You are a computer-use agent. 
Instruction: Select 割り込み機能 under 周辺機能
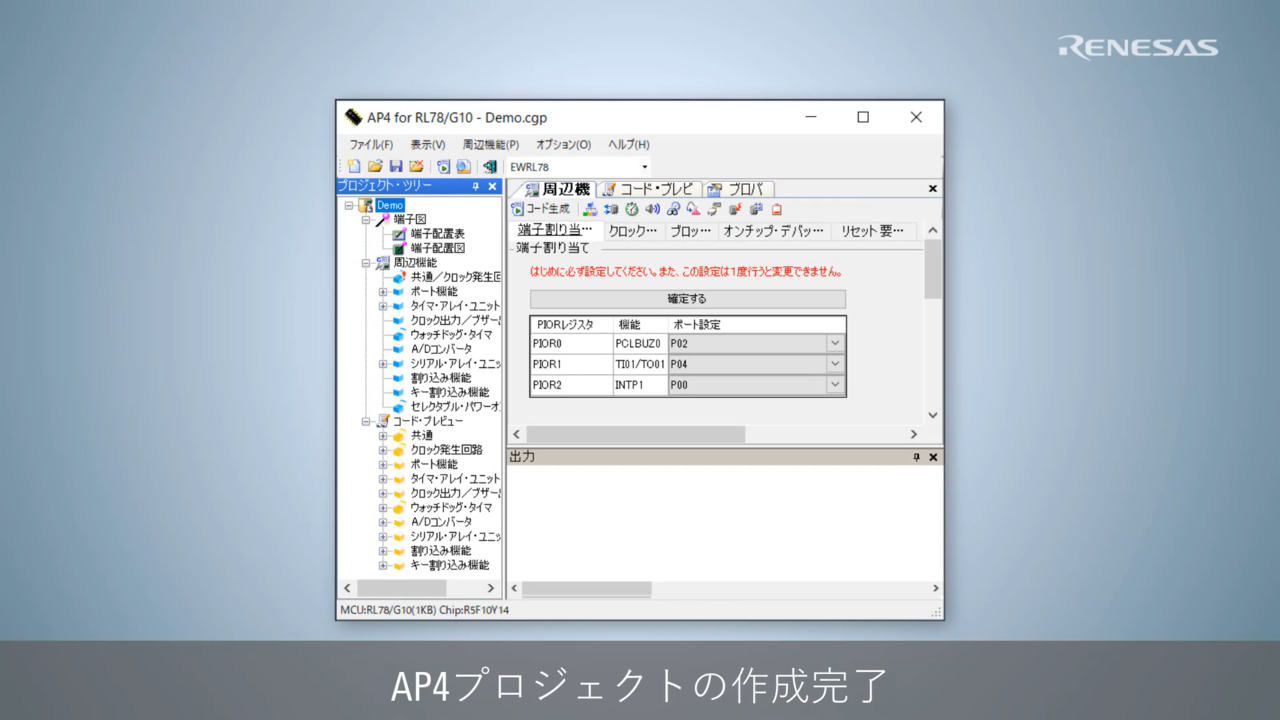click(441, 378)
